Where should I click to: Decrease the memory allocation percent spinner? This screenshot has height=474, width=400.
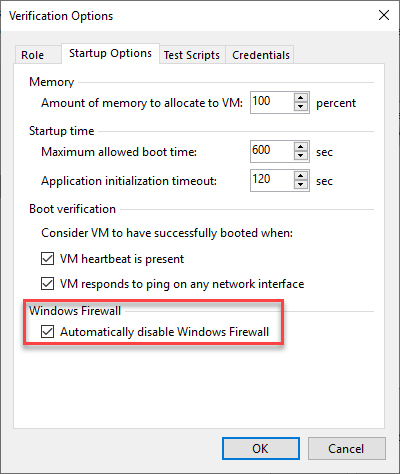click(x=301, y=107)
